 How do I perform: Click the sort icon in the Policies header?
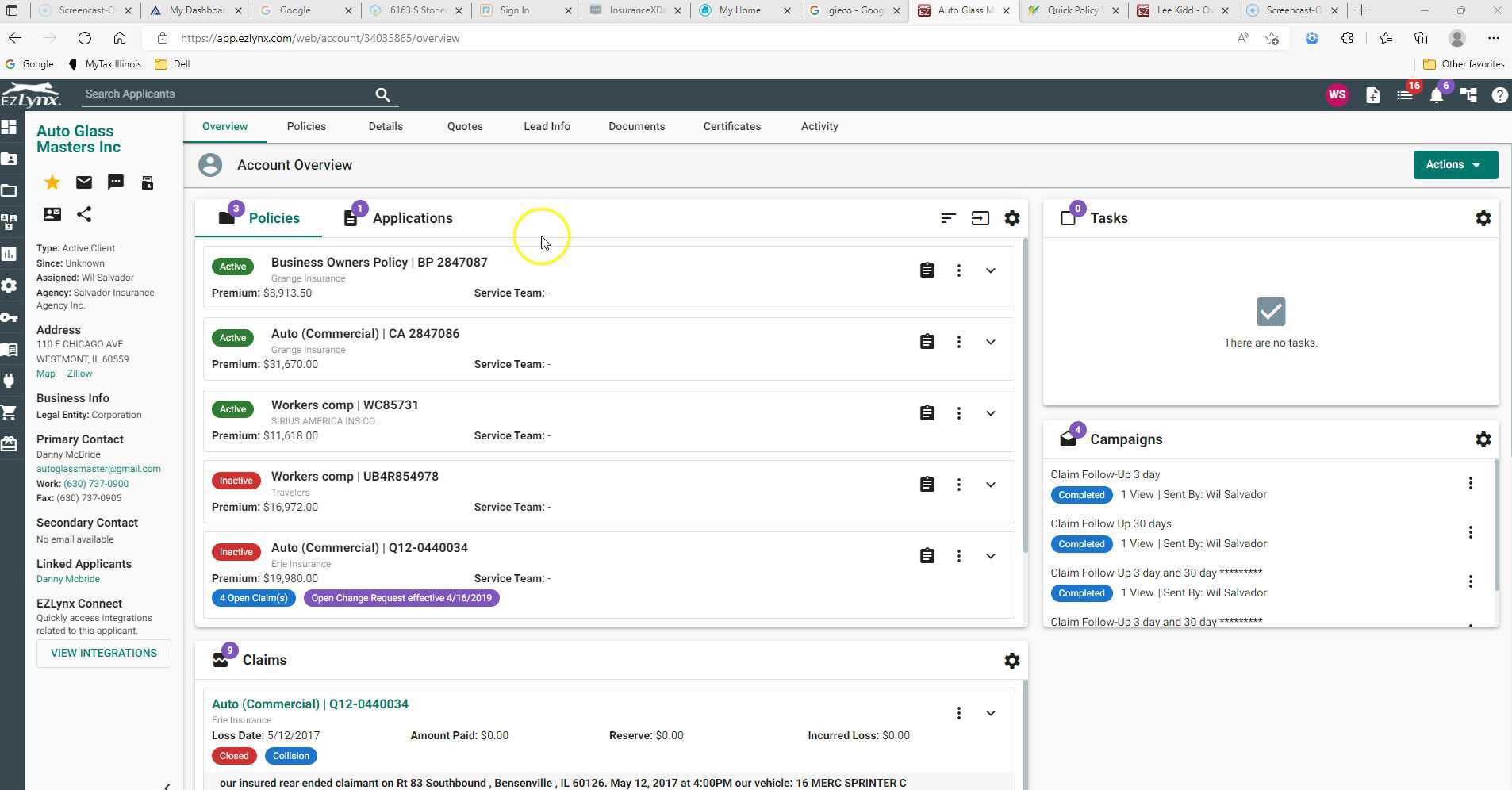(948, 217)
